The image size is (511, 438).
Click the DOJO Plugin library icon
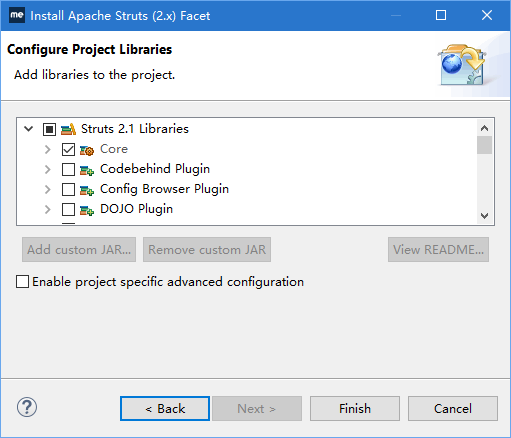pos(87,210)
